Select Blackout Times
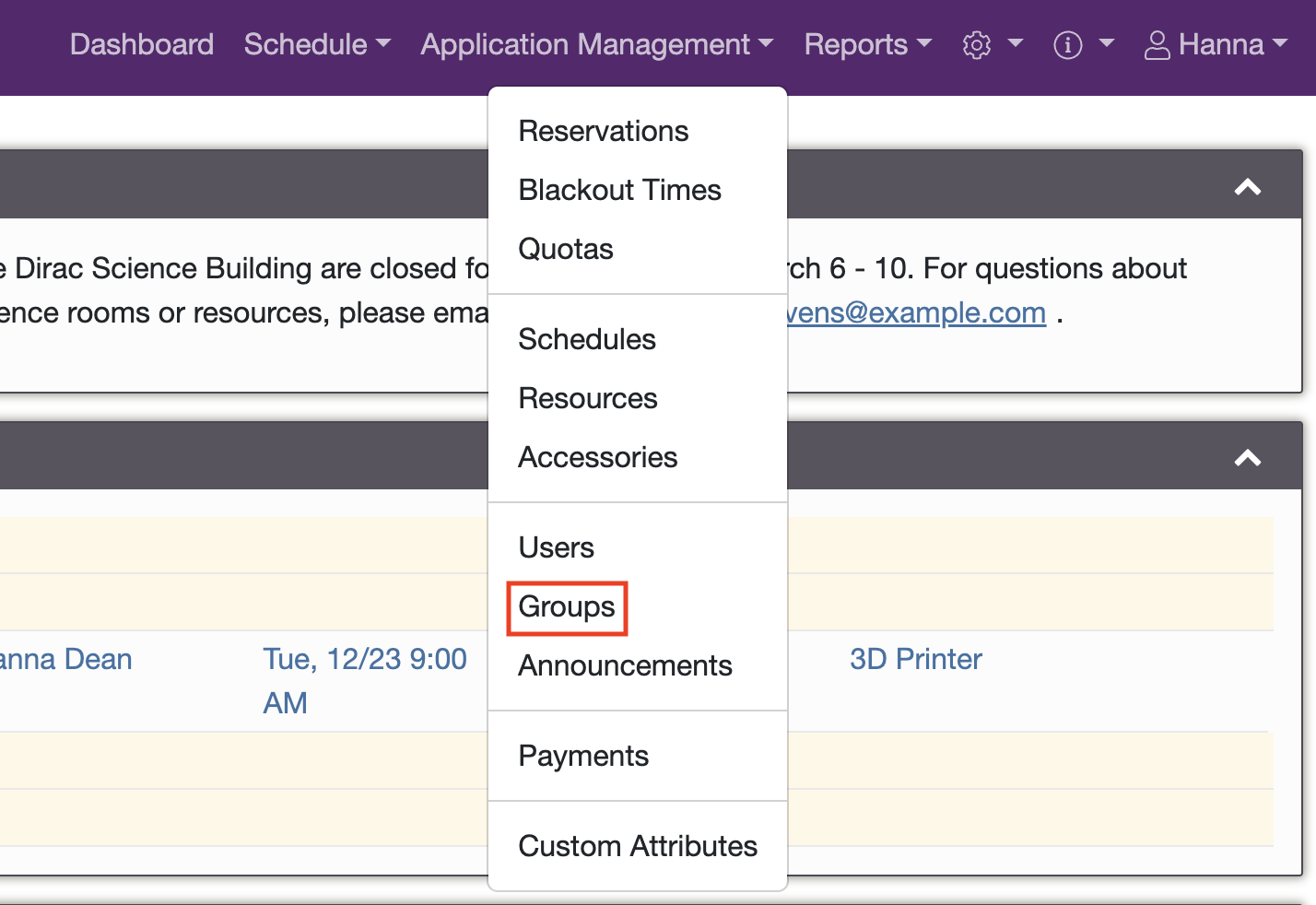Image resolution: width=1316 pixels, height=905 pixels. click(x=619, y=190)
